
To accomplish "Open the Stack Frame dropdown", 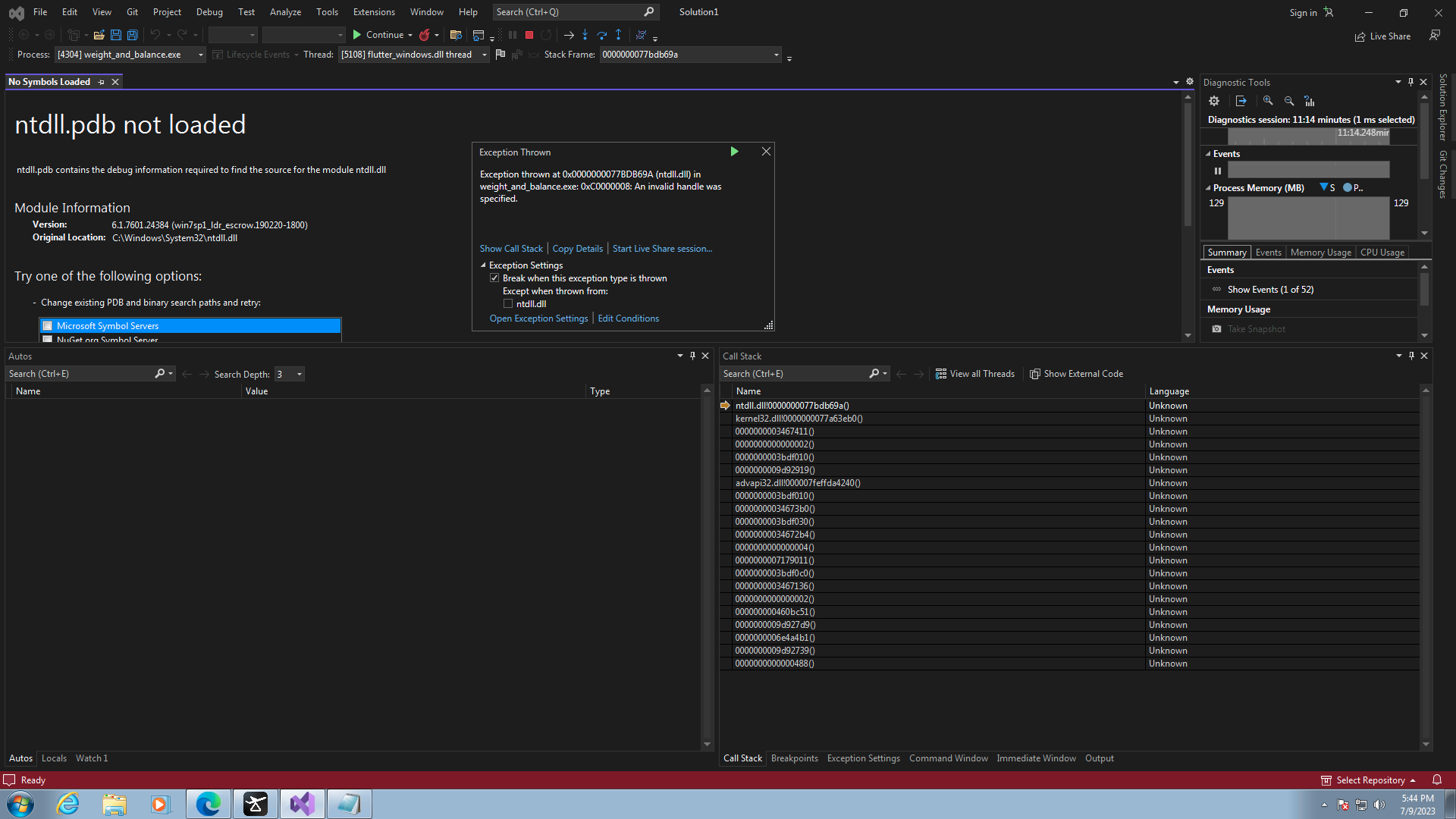I will tap(775, 54).
